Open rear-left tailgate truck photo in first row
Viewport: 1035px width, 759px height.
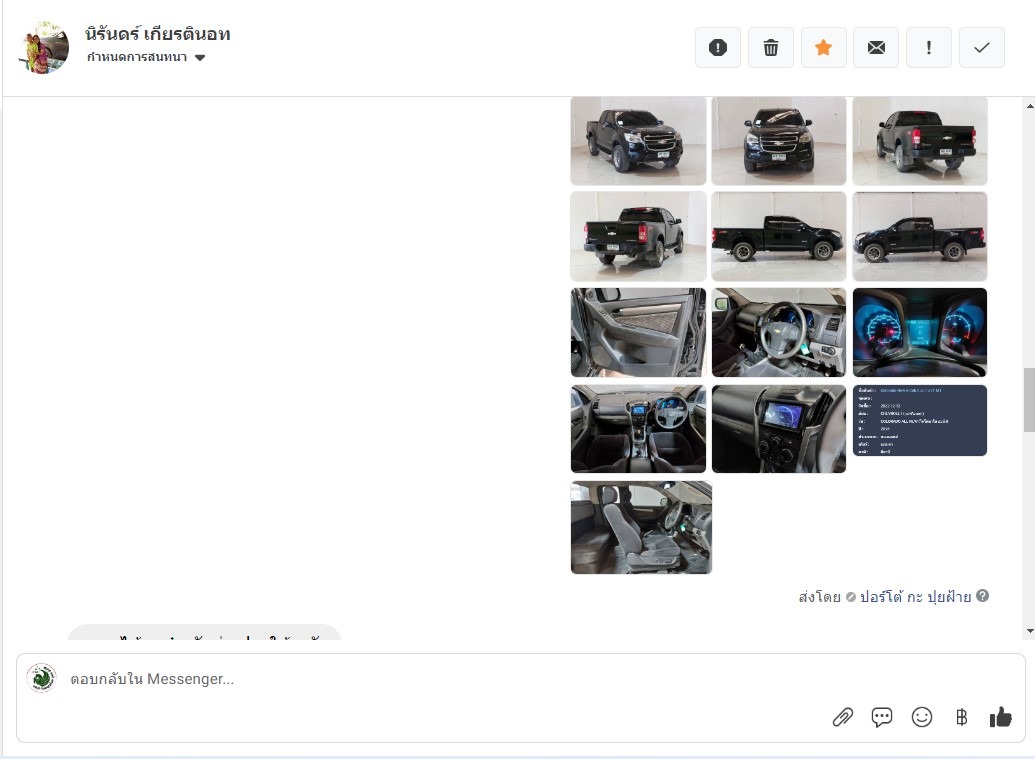[x=919, y=141]
